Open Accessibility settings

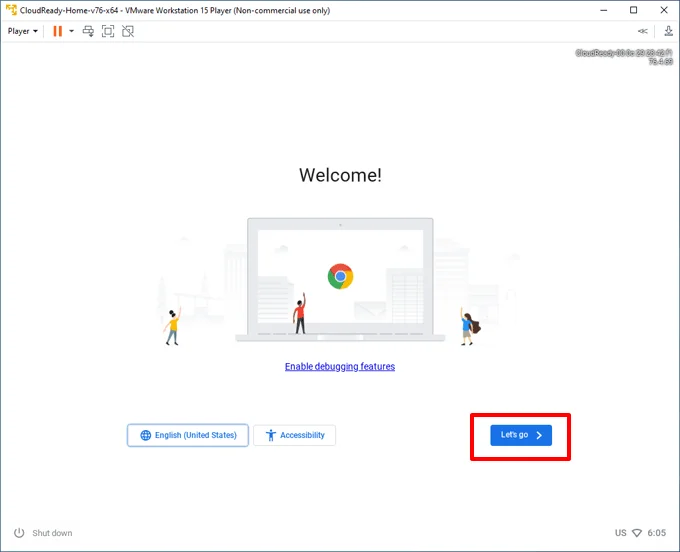click(294, 435)
